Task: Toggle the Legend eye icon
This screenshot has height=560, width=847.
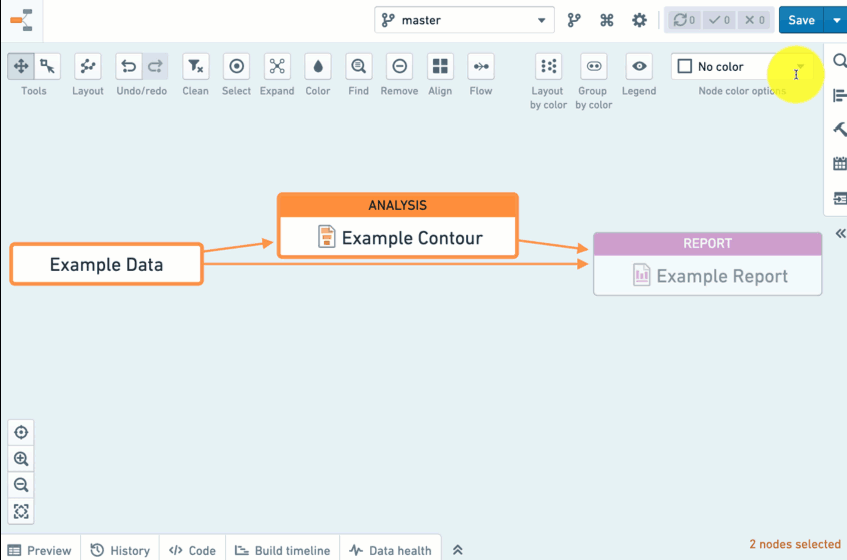Action: point(639,66)
